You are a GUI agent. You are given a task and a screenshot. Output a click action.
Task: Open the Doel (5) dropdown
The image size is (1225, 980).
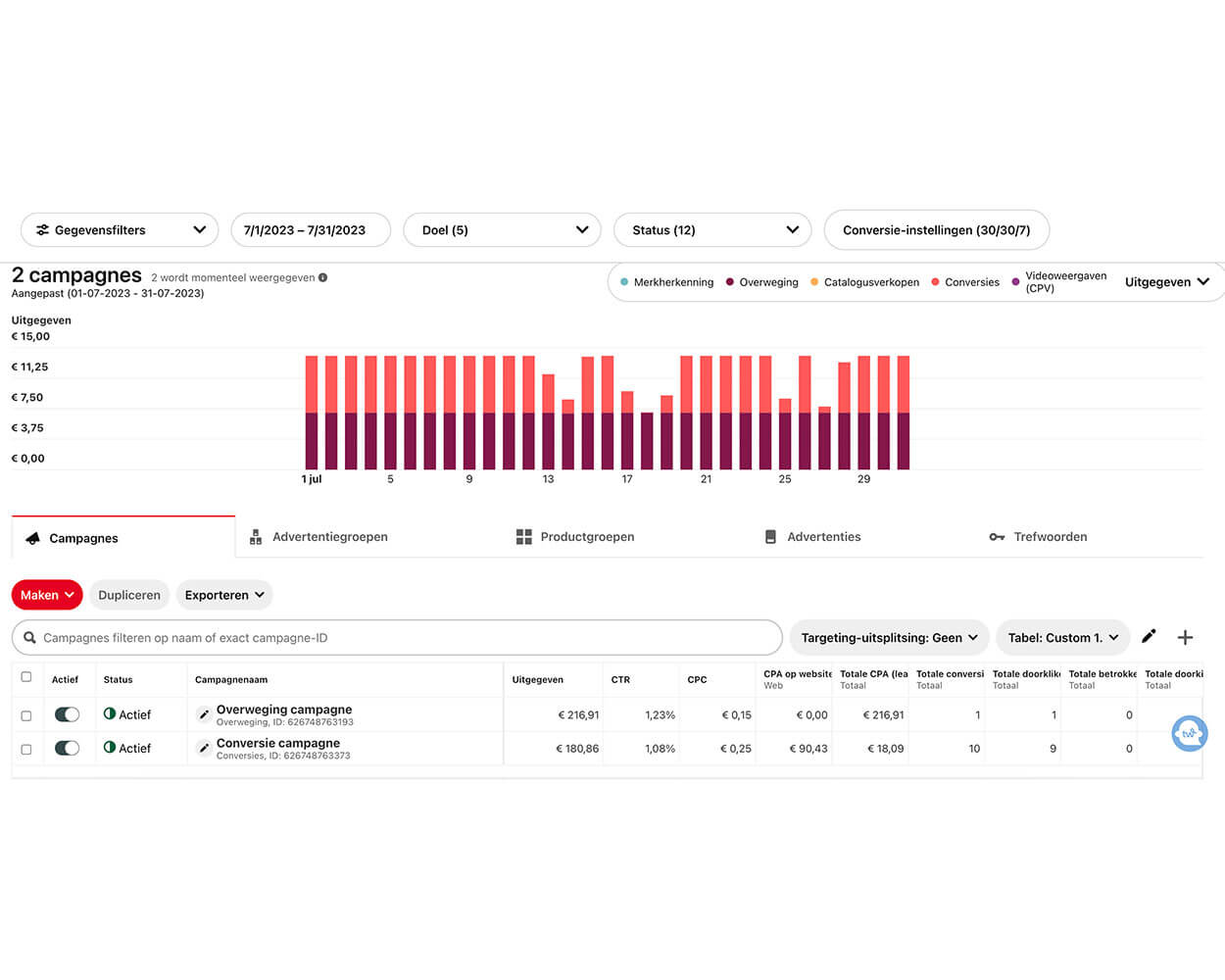coord(503,230)
